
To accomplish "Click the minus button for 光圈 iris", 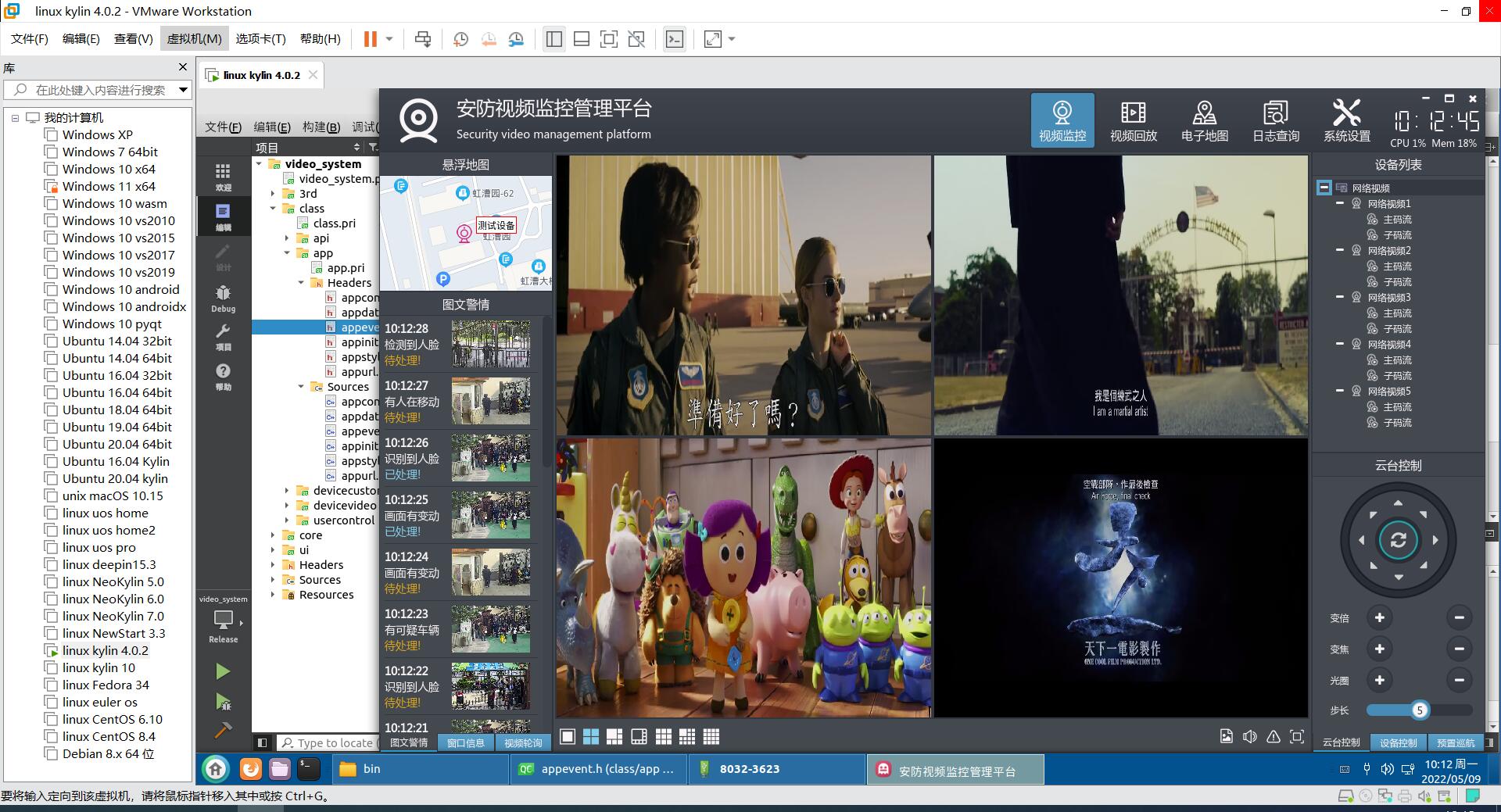I will [x=1458, y=680].
